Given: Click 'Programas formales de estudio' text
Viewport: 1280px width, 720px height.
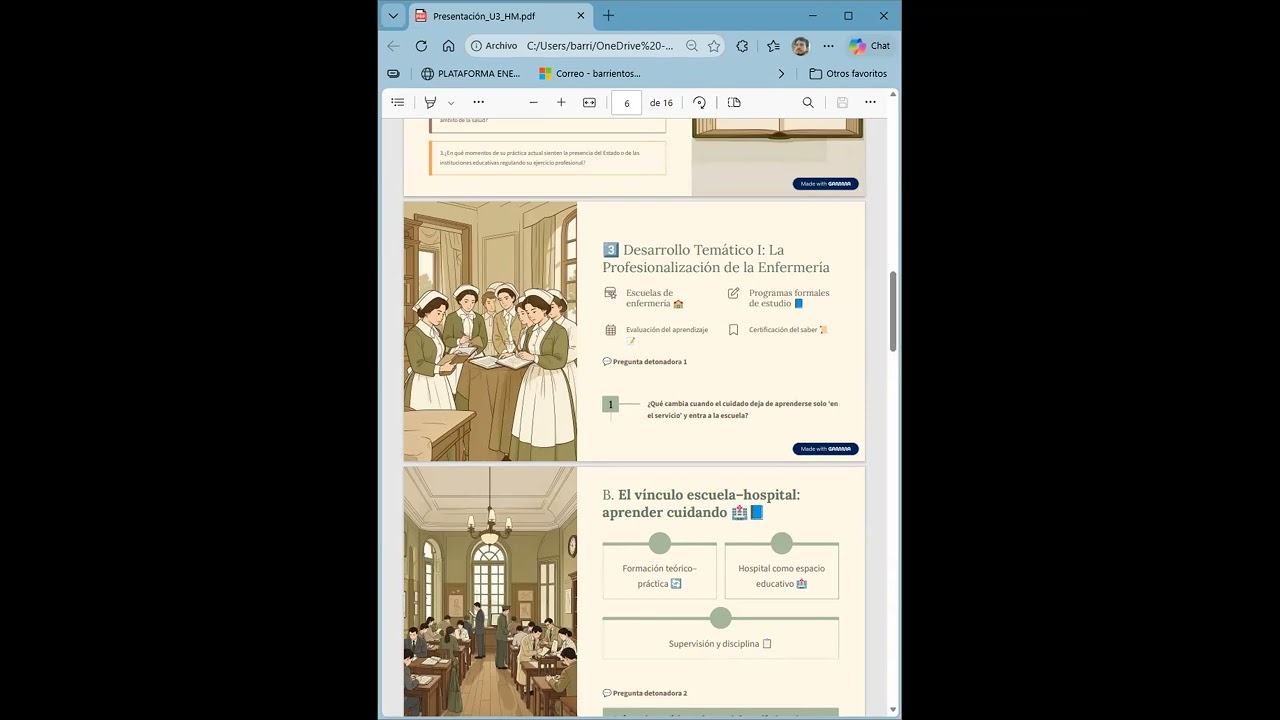Looking at the screenshot, I should [x=789, y=298].
